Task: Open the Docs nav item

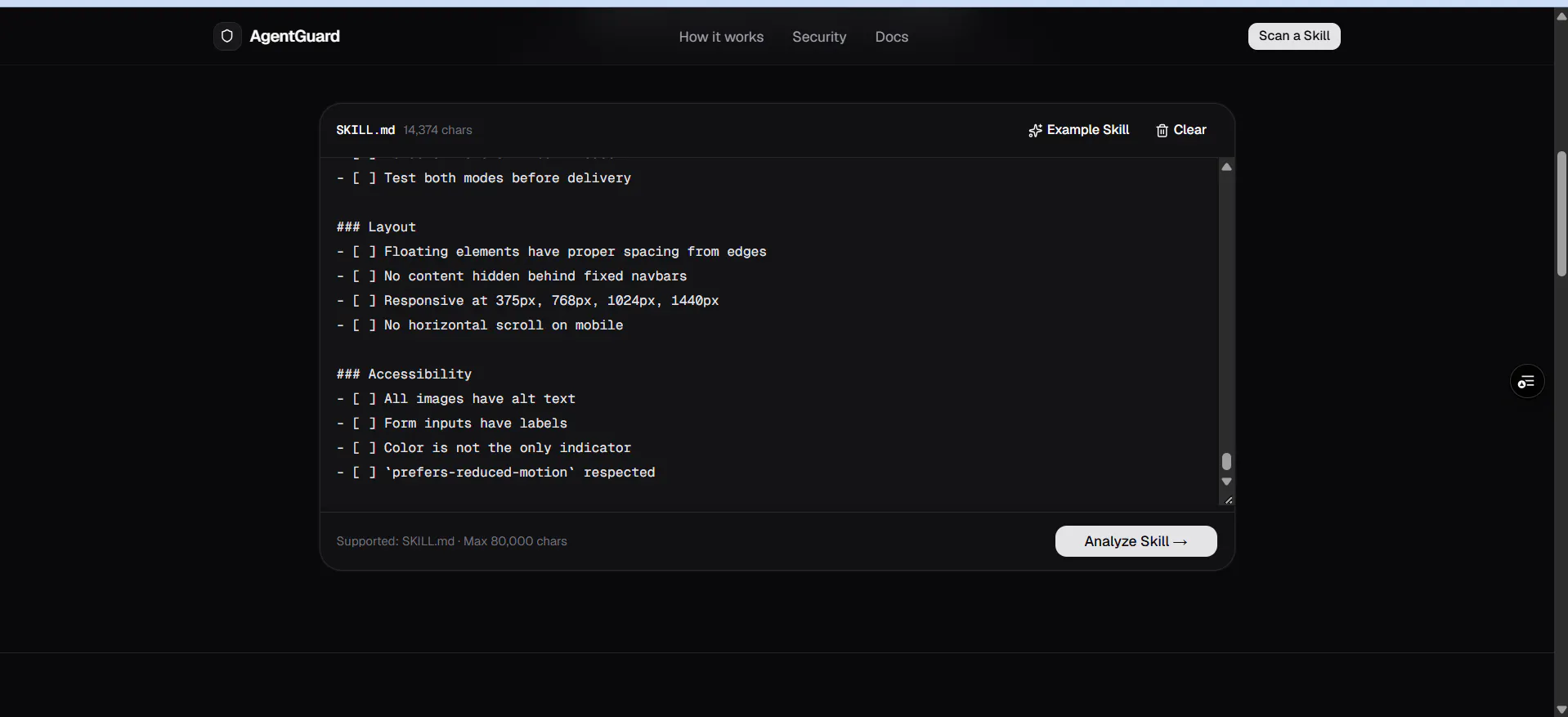Action: (891, 37)
